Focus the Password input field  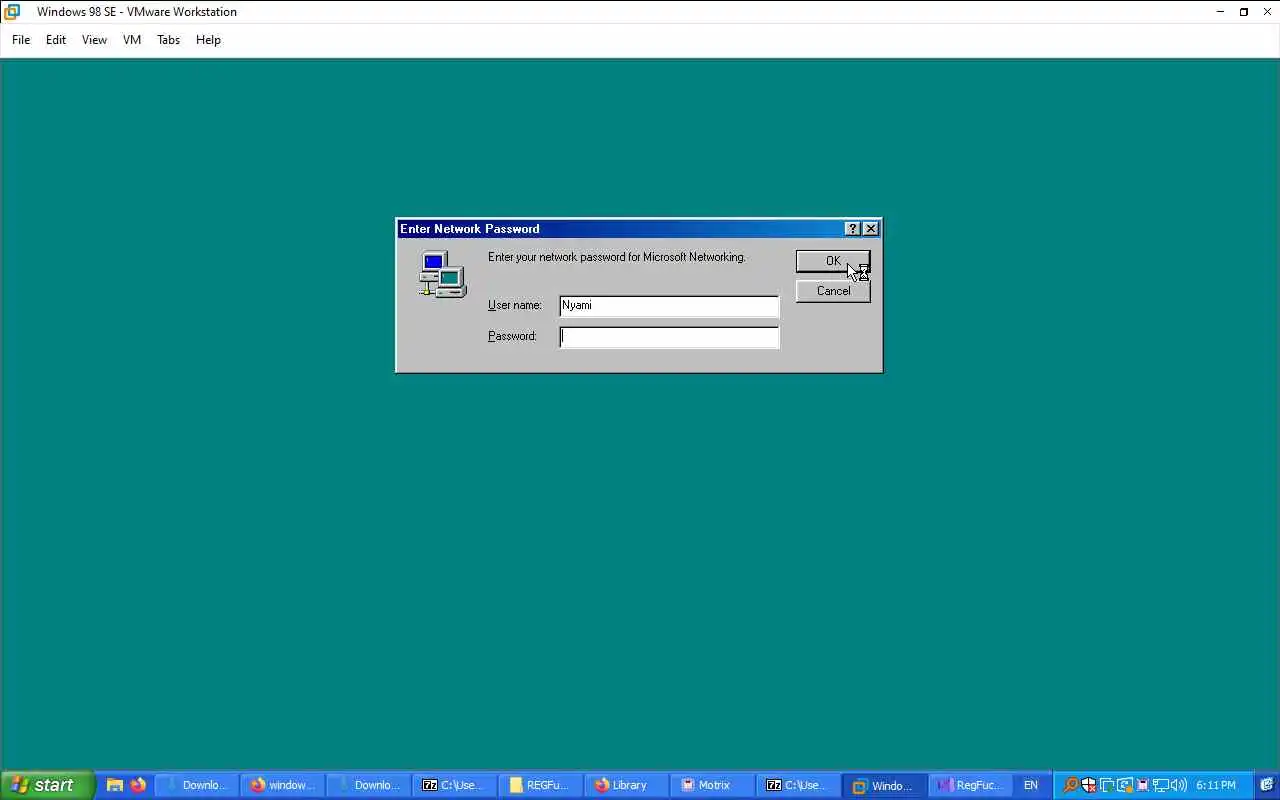(x=669, y=337)
